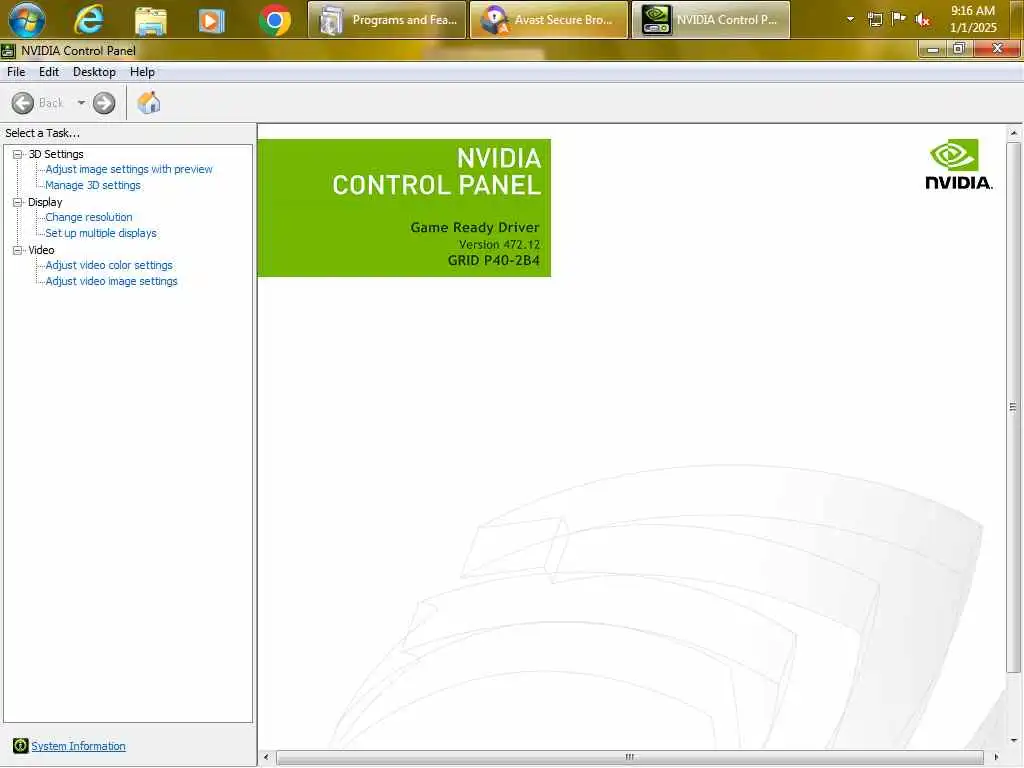Open the Desktop menu
This screenshot has height=768, width=1024.
(x=94, y=72)
